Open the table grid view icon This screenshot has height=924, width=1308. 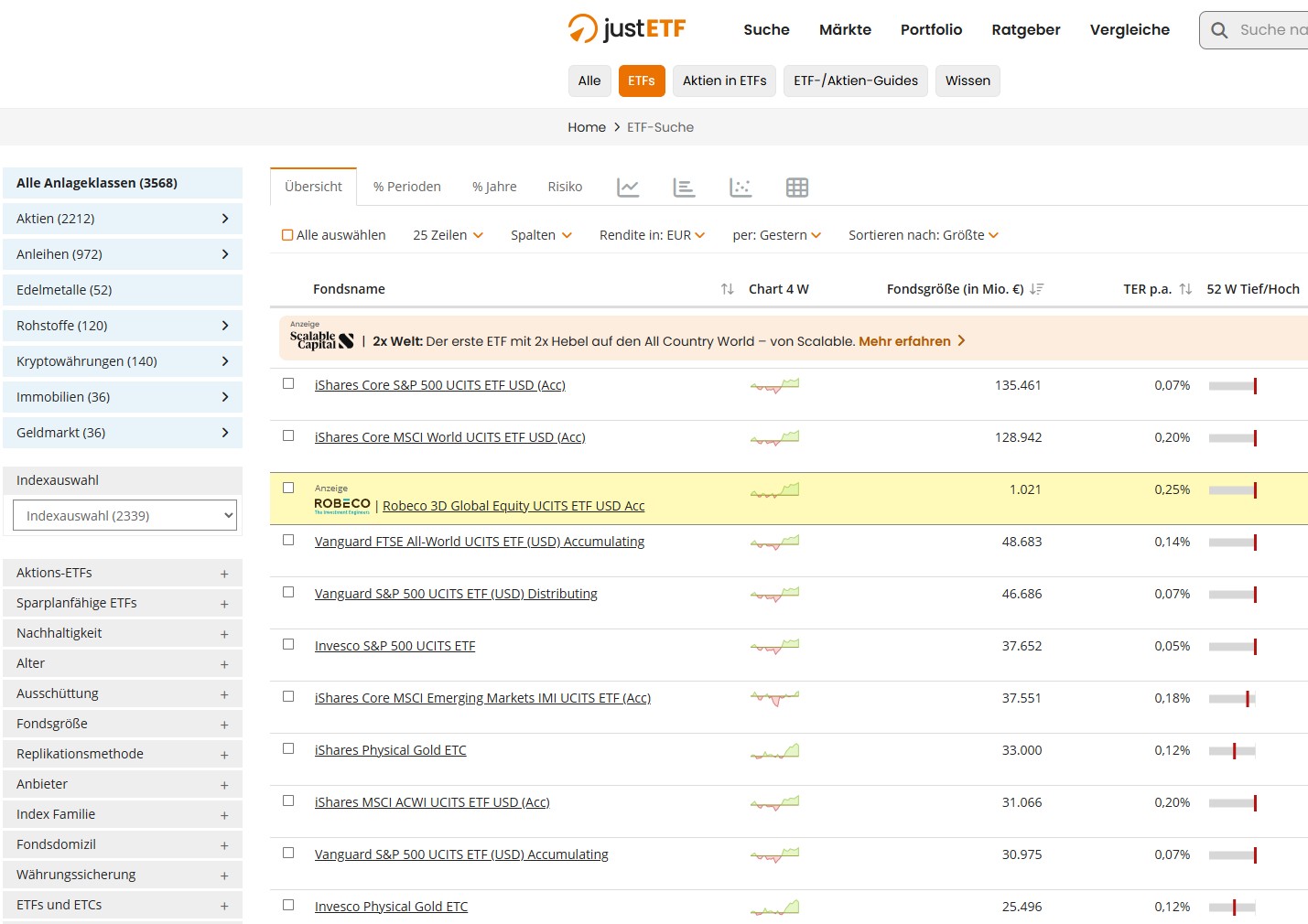797,188
